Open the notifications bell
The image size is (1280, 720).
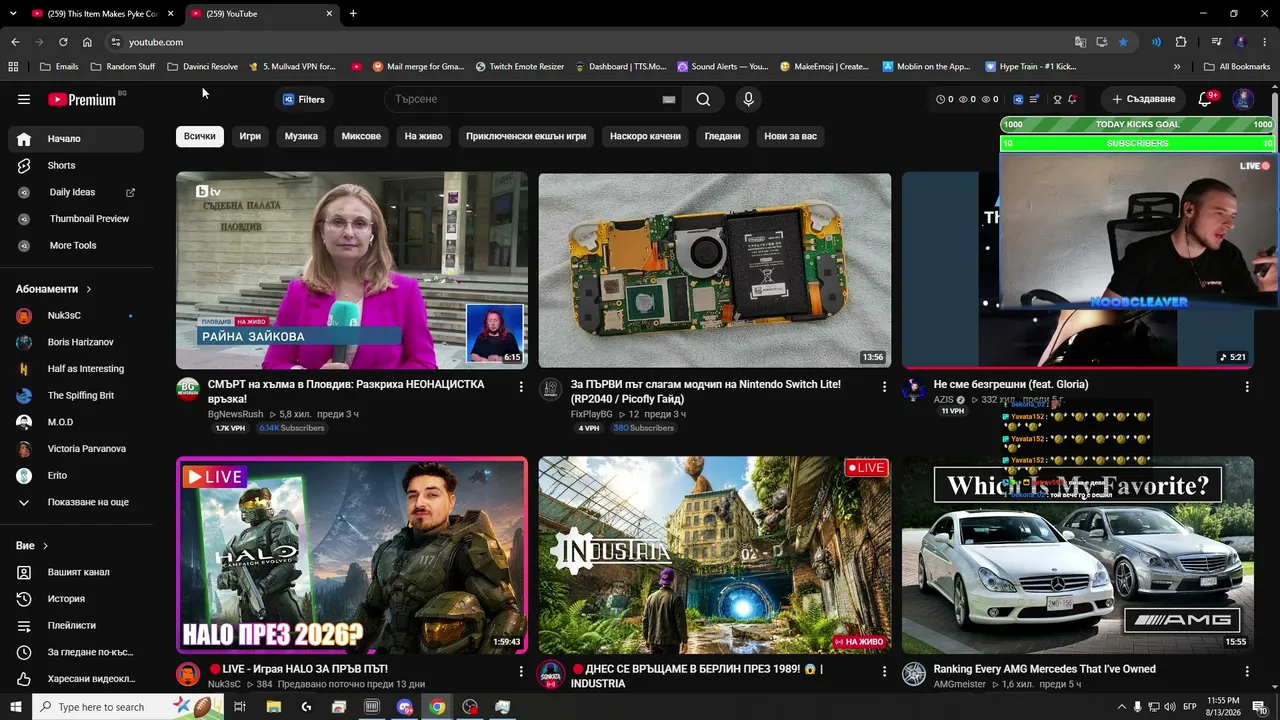pos(1205,99)
